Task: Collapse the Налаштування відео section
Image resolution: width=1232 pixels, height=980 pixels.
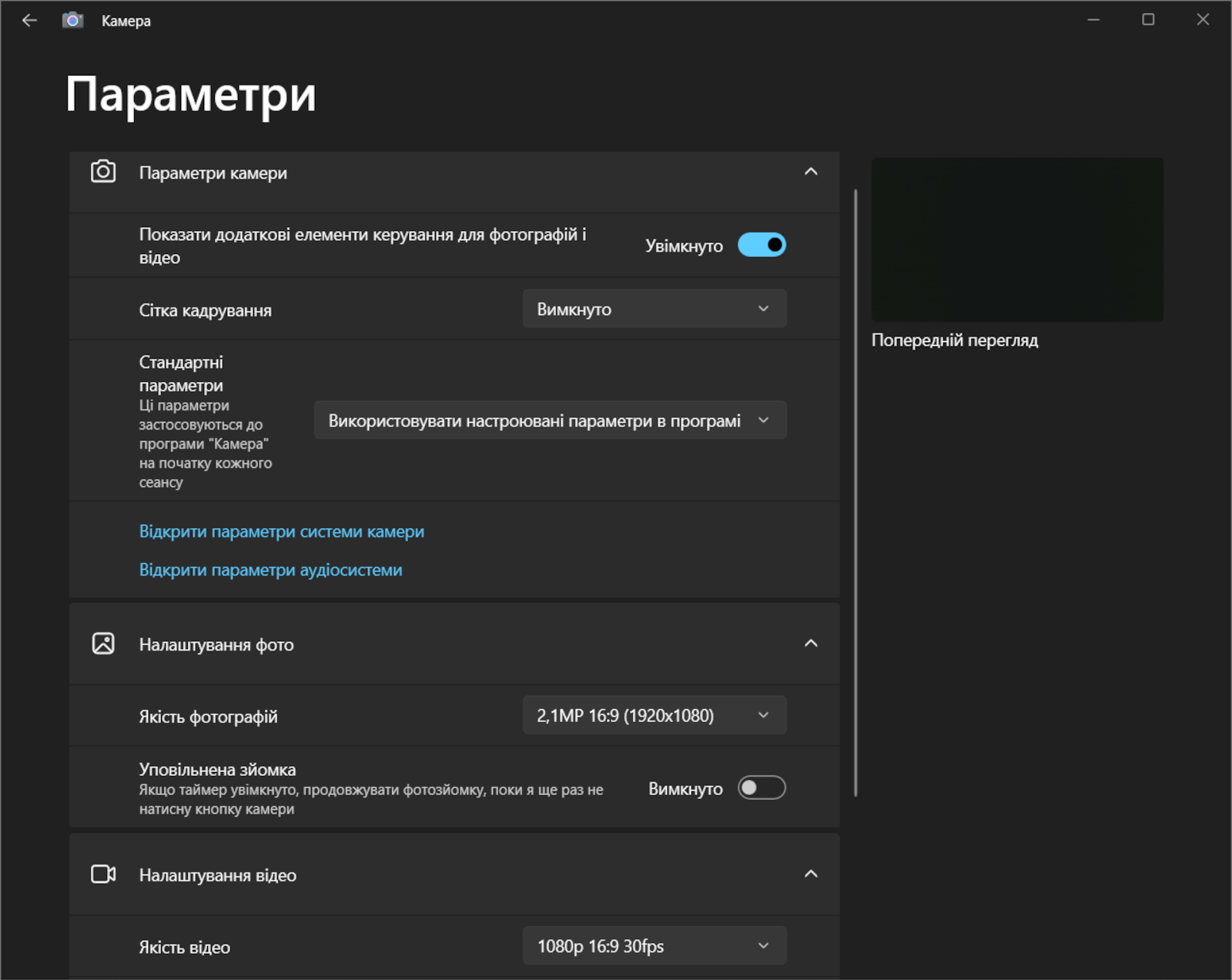Action: [811, 875]
